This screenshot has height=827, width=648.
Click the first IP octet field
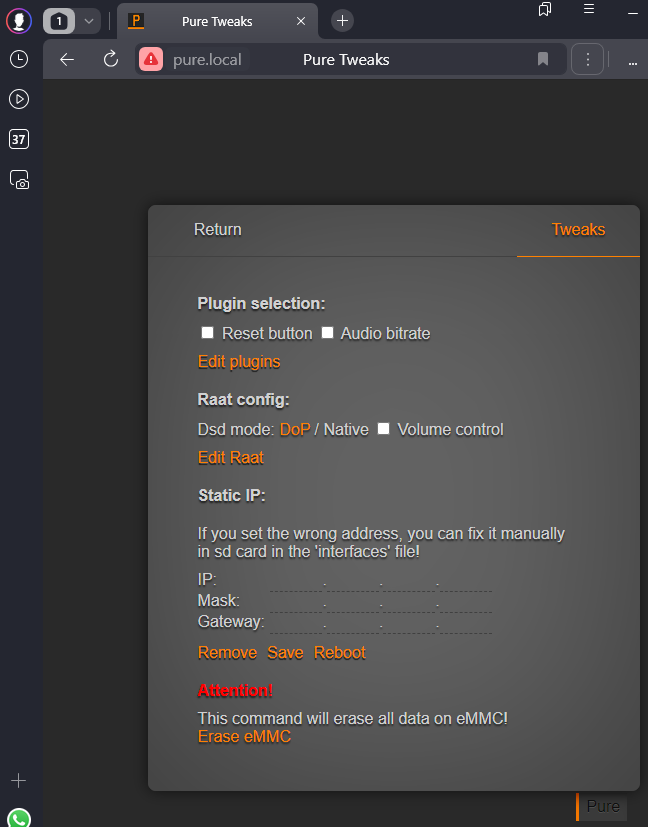click(296, 583)
